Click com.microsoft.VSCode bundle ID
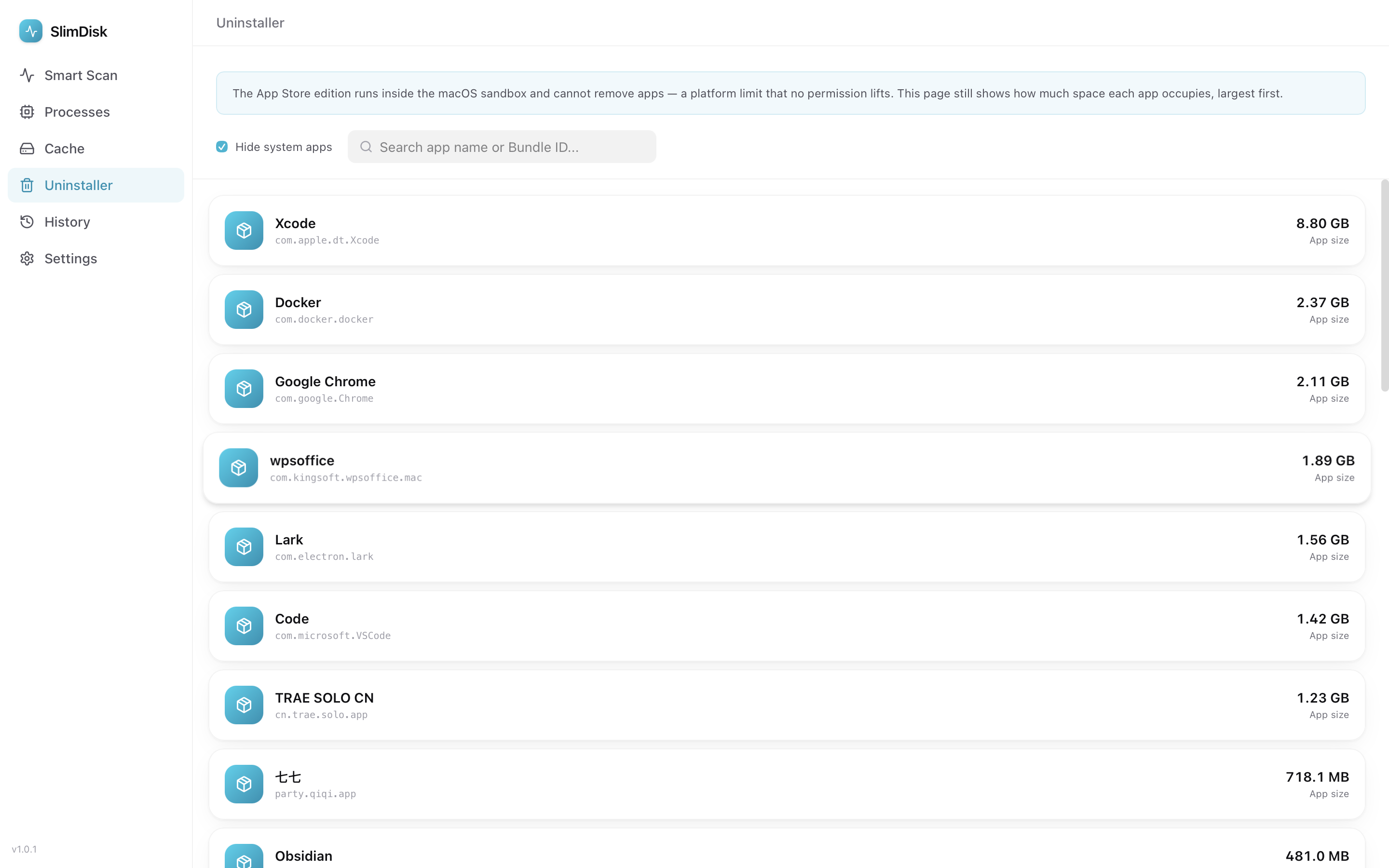 click(333, 636)
